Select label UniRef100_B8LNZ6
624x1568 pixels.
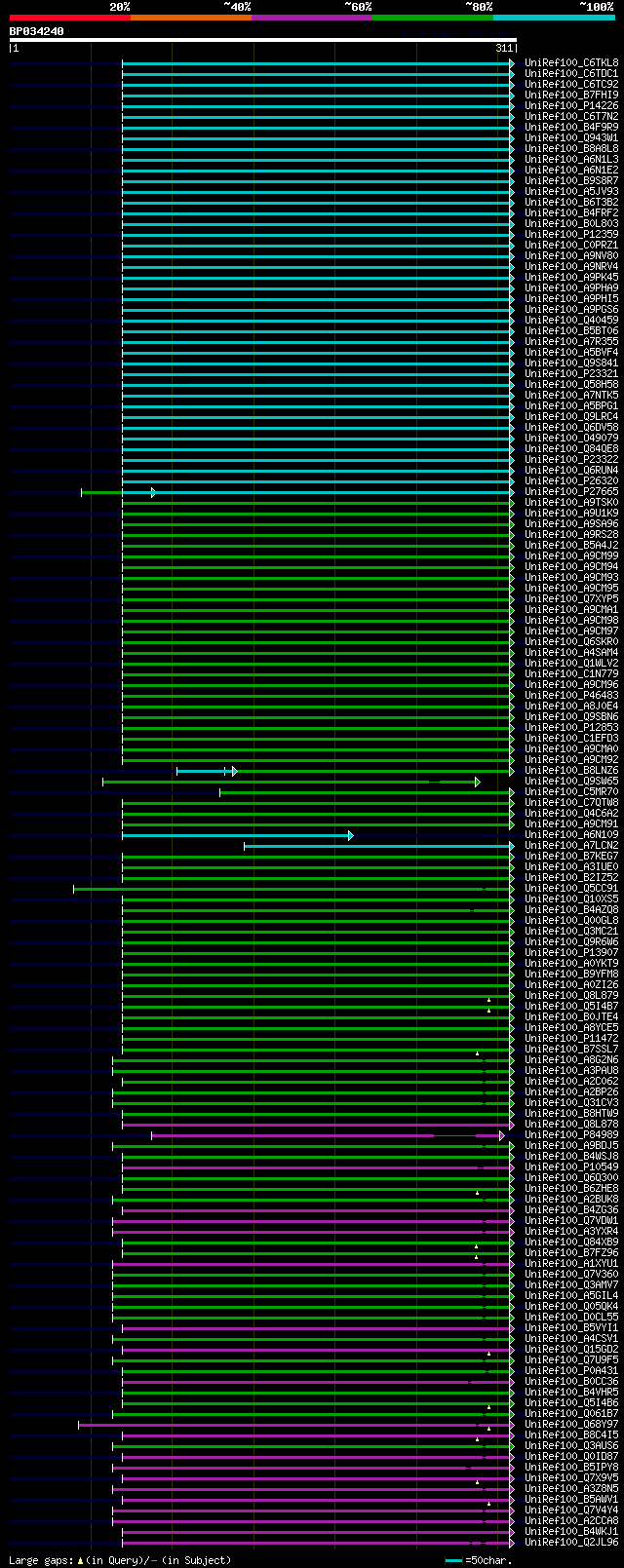[571, 770]
